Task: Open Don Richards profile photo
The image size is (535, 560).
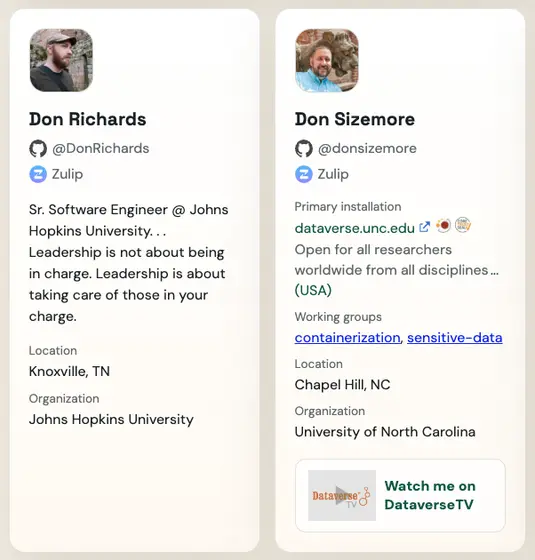Action: [61, 60]
